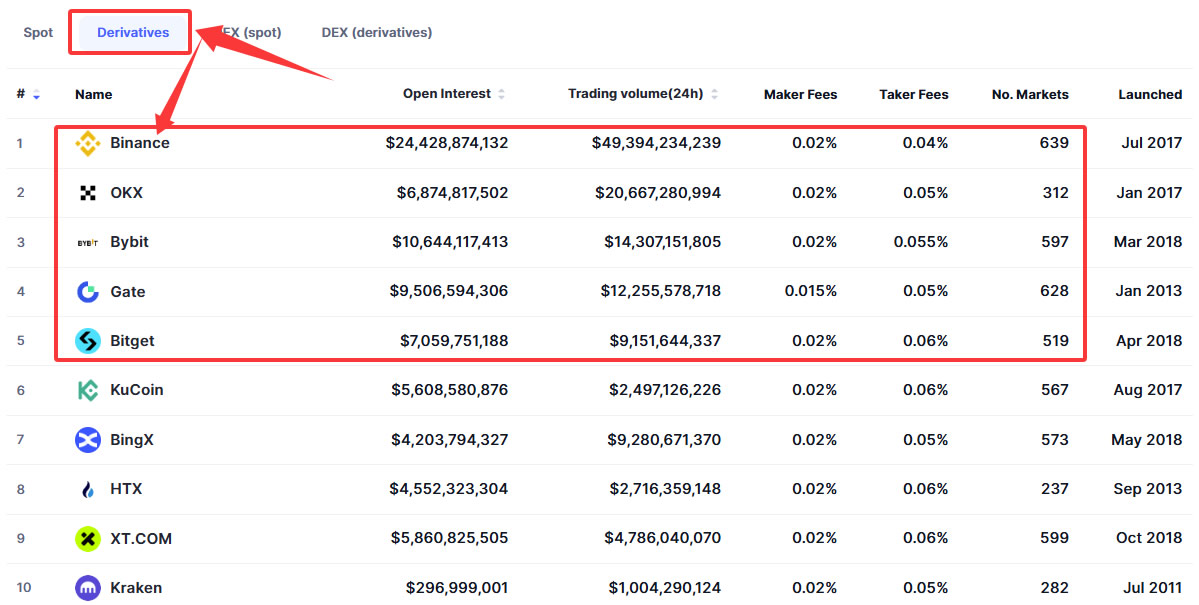Click the Gate logo icon
Viewport: 1199px width, 605px height.
88,292
